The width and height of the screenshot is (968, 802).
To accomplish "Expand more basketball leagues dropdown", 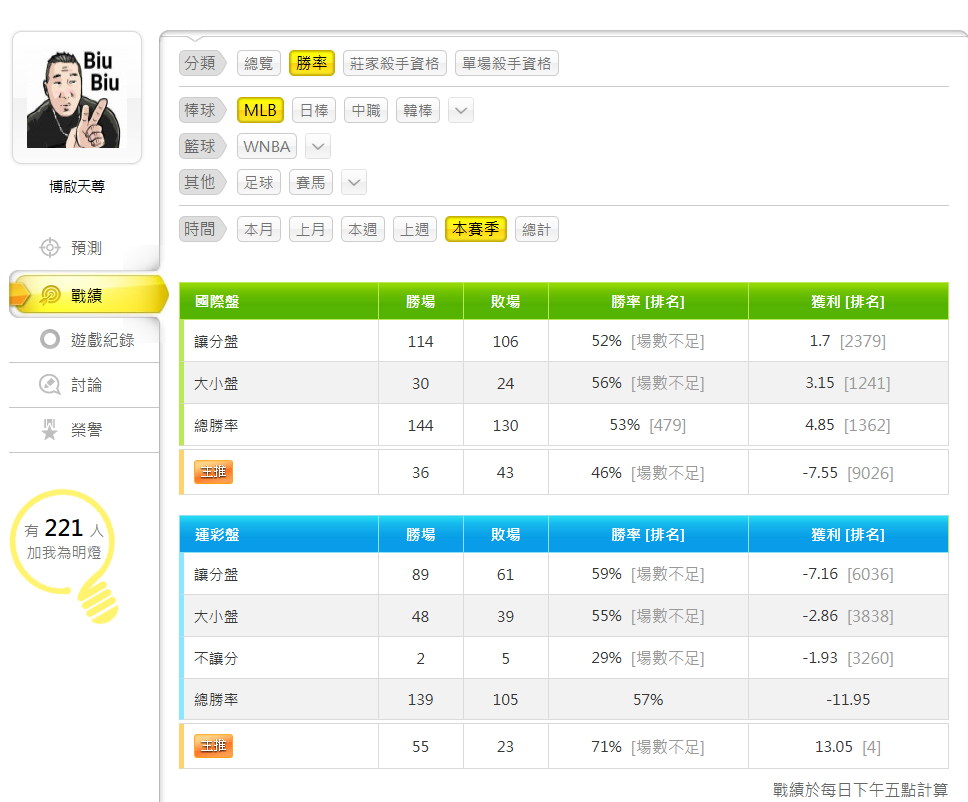I will point(318,146).
